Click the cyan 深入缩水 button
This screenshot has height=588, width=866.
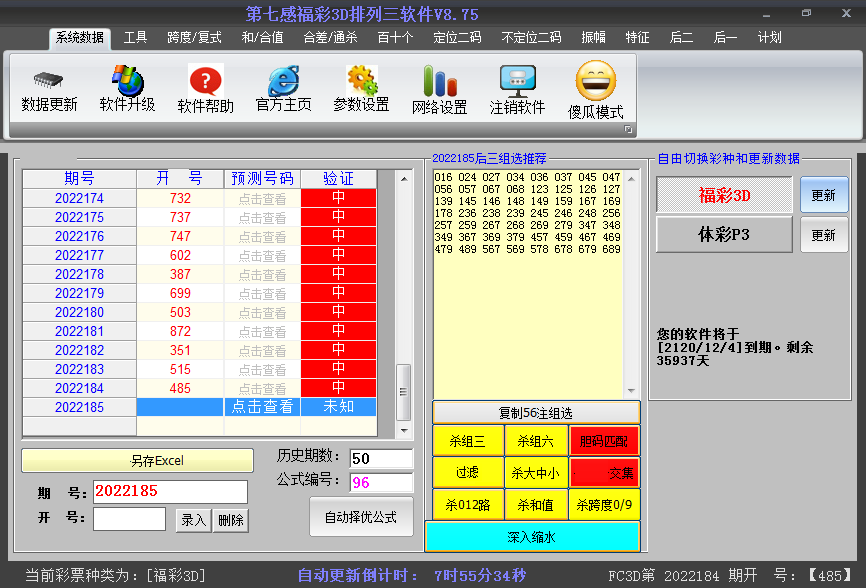(532, 537)
